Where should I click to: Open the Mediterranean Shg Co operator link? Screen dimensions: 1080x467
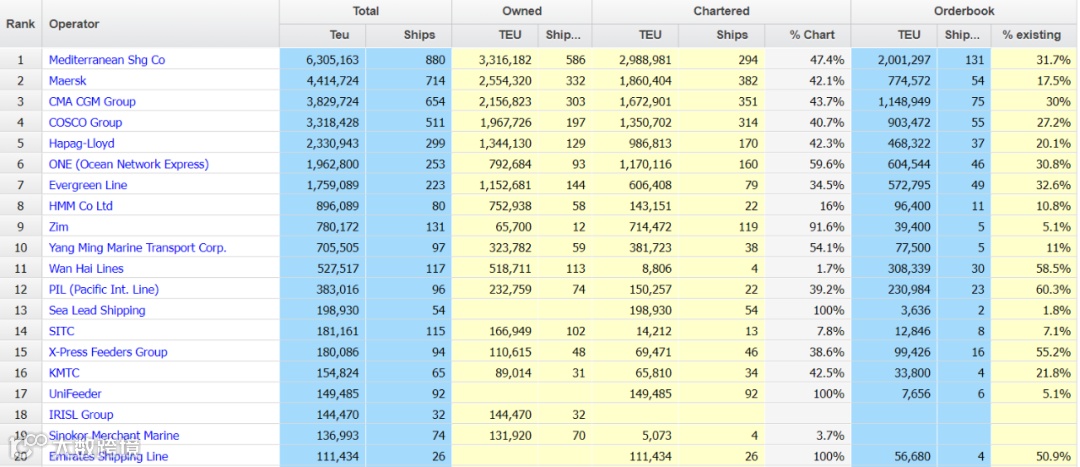107,60
